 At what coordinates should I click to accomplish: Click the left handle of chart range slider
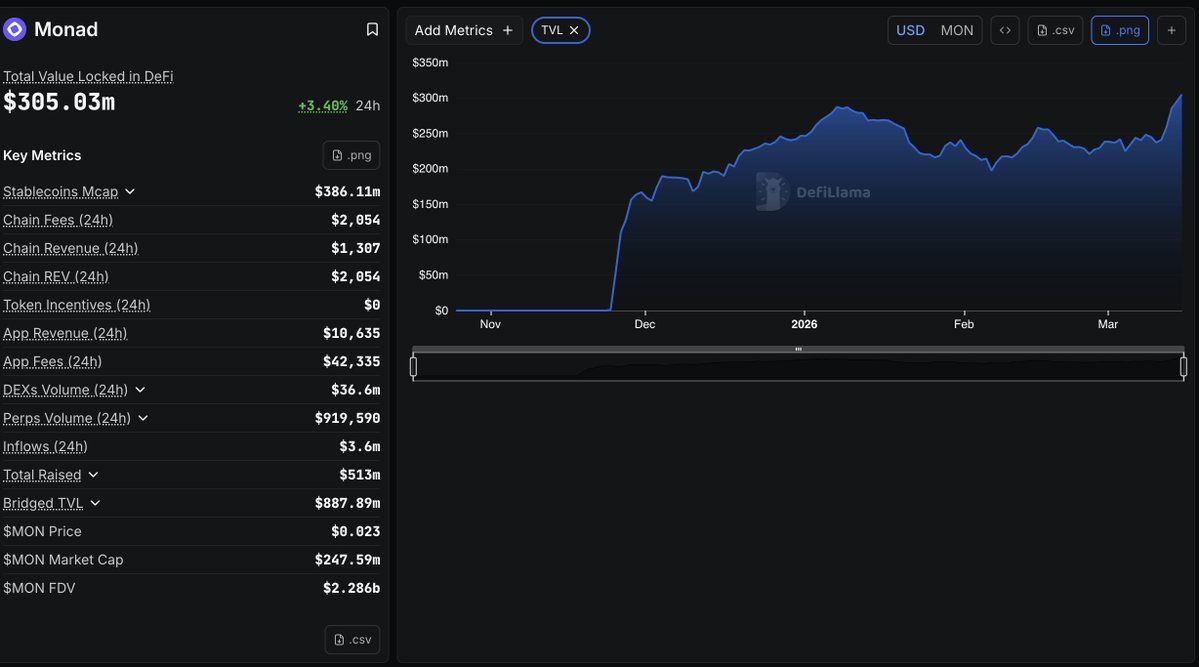click(x=414, y=367)
